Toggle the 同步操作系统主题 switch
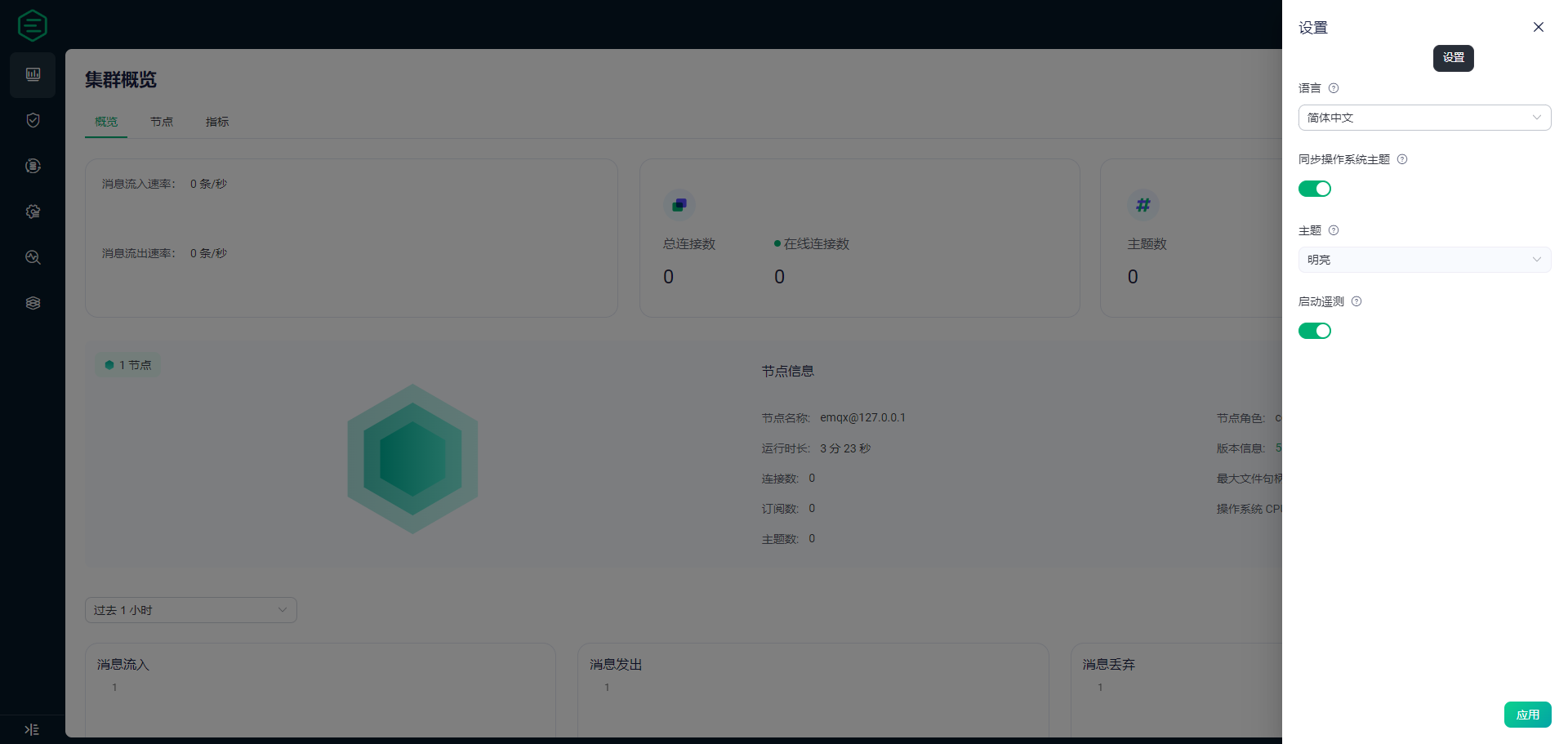 [1315, 189]
